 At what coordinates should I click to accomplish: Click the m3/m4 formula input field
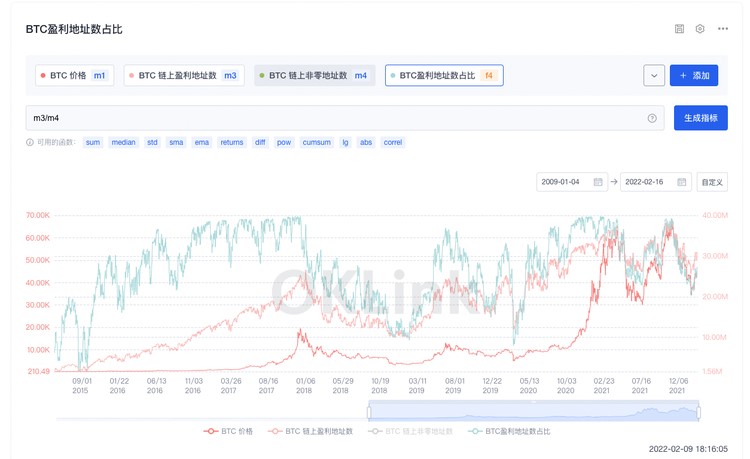(330, 118)
